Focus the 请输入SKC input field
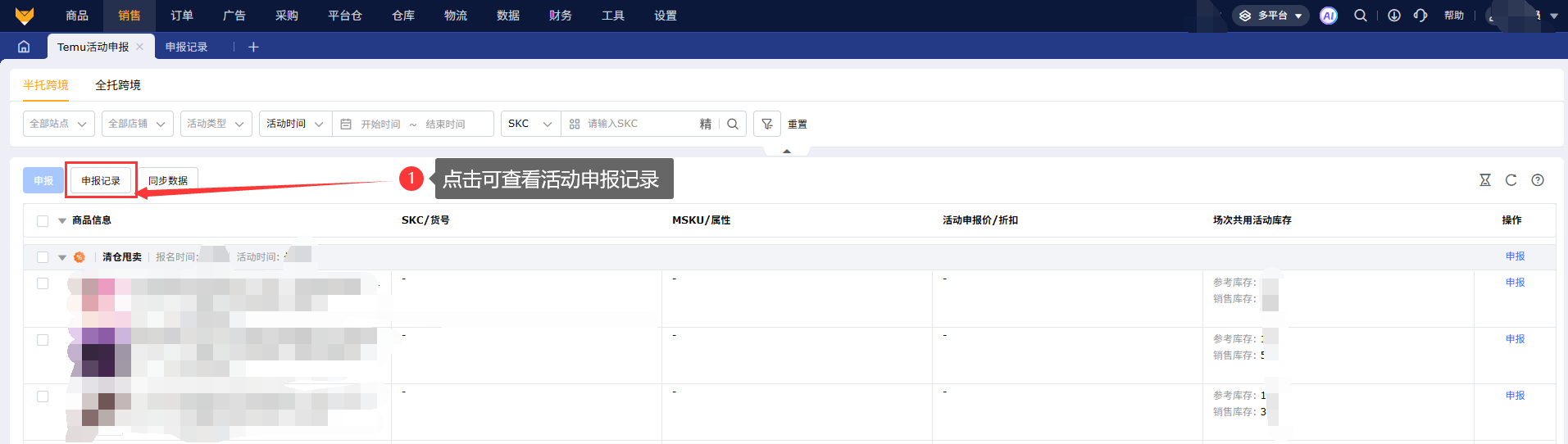Viewport: 1568px width, 444px height. click(639, 124)
